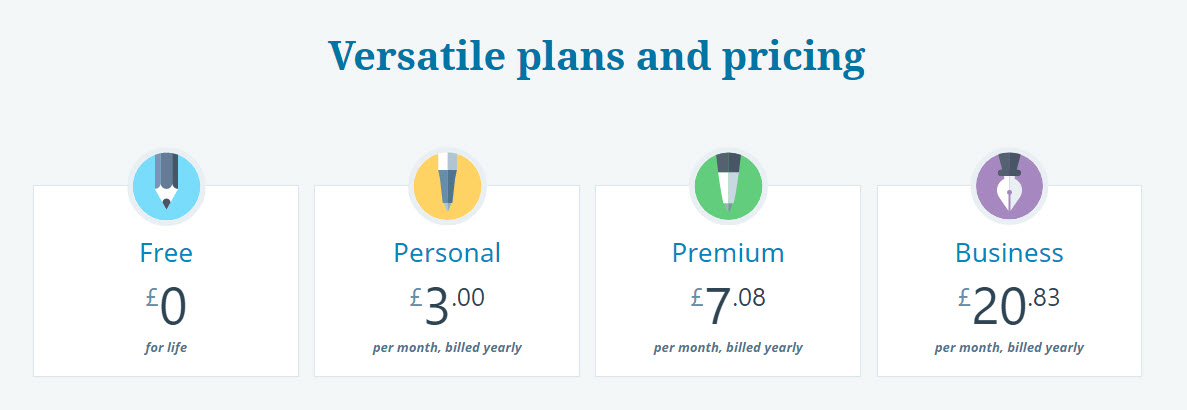1187x410 pixels.
Task: Select the Business plan title
Action: coord(1009,253)
